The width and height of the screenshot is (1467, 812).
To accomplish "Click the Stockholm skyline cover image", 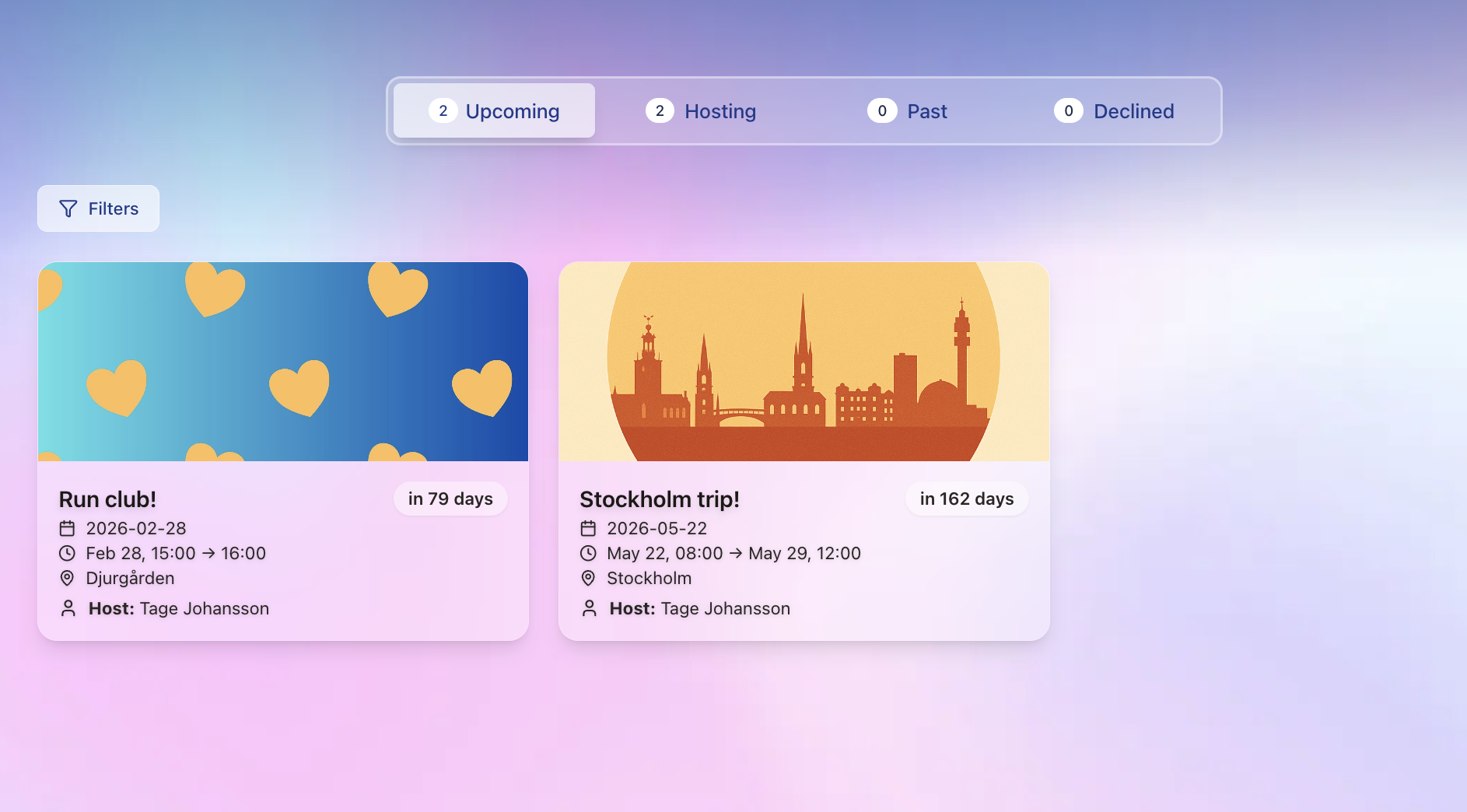I will coord(804,362).
